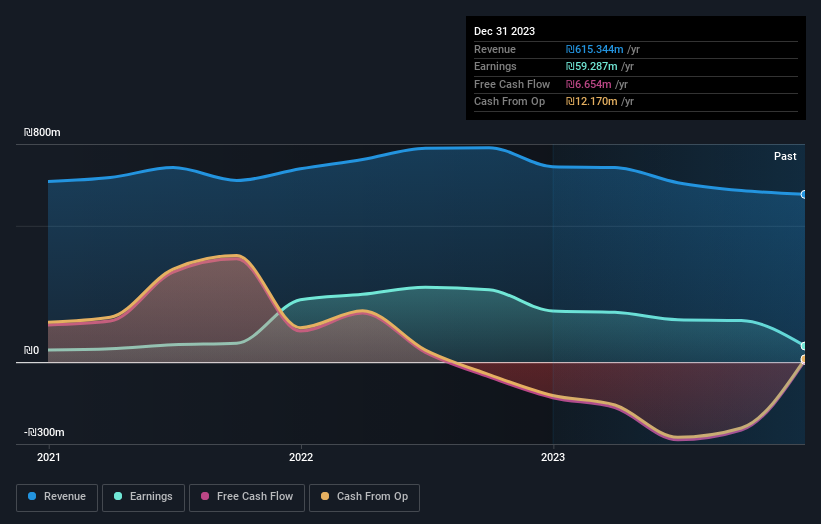821x524 pixels.
Task: Click the -₪300m y-axis label
Action: coord(44,432)
